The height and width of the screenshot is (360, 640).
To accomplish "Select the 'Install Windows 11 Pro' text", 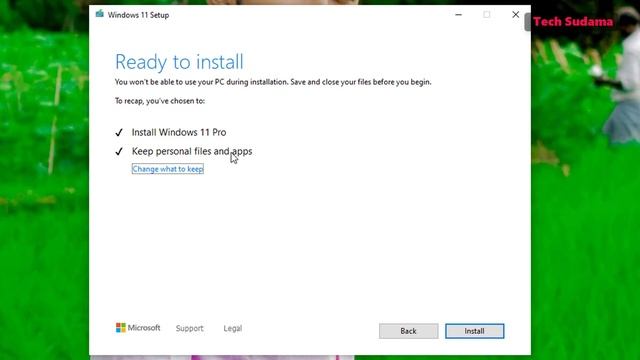I will [179, 132].
